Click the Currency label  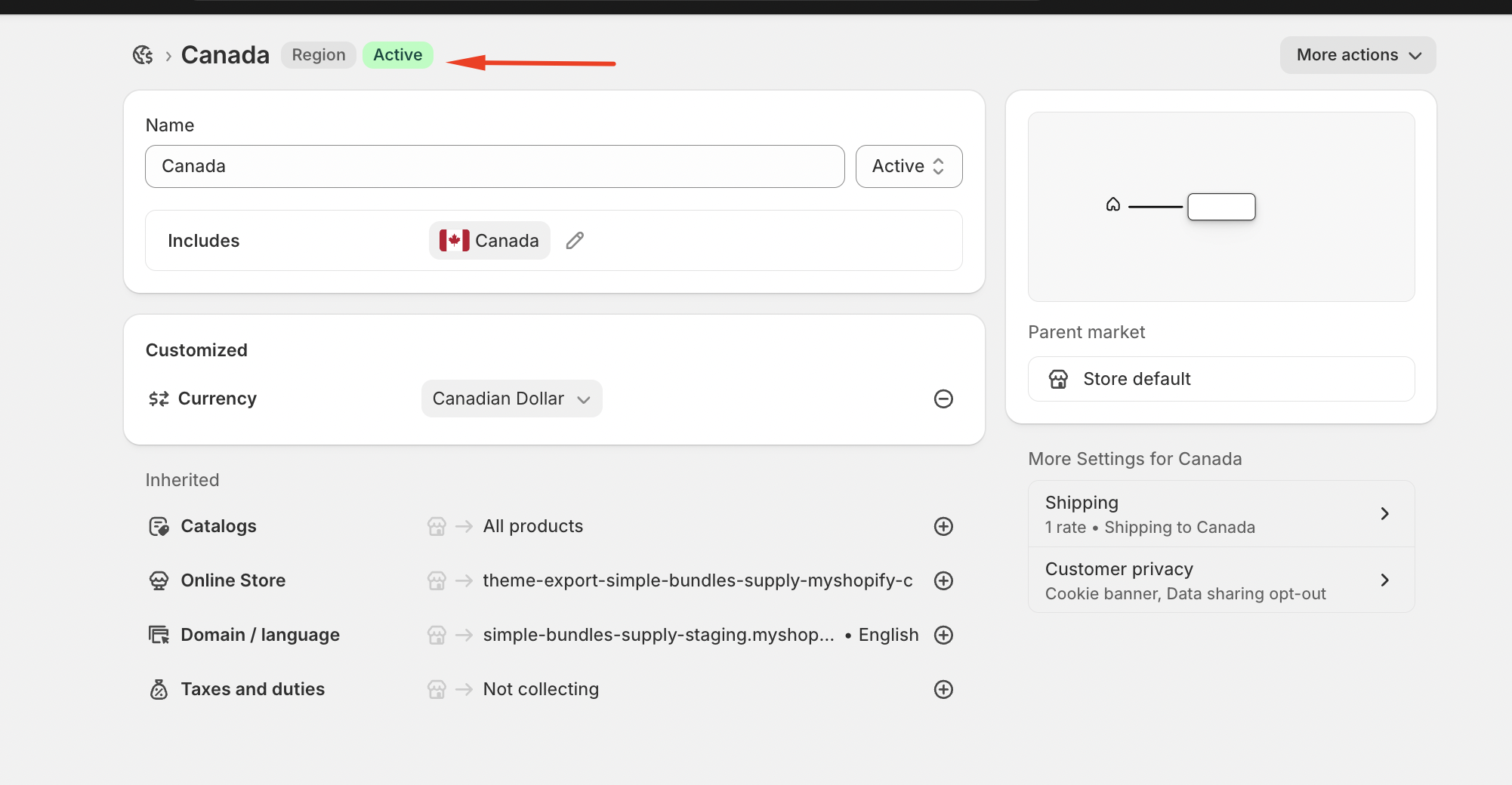[218, 399]
